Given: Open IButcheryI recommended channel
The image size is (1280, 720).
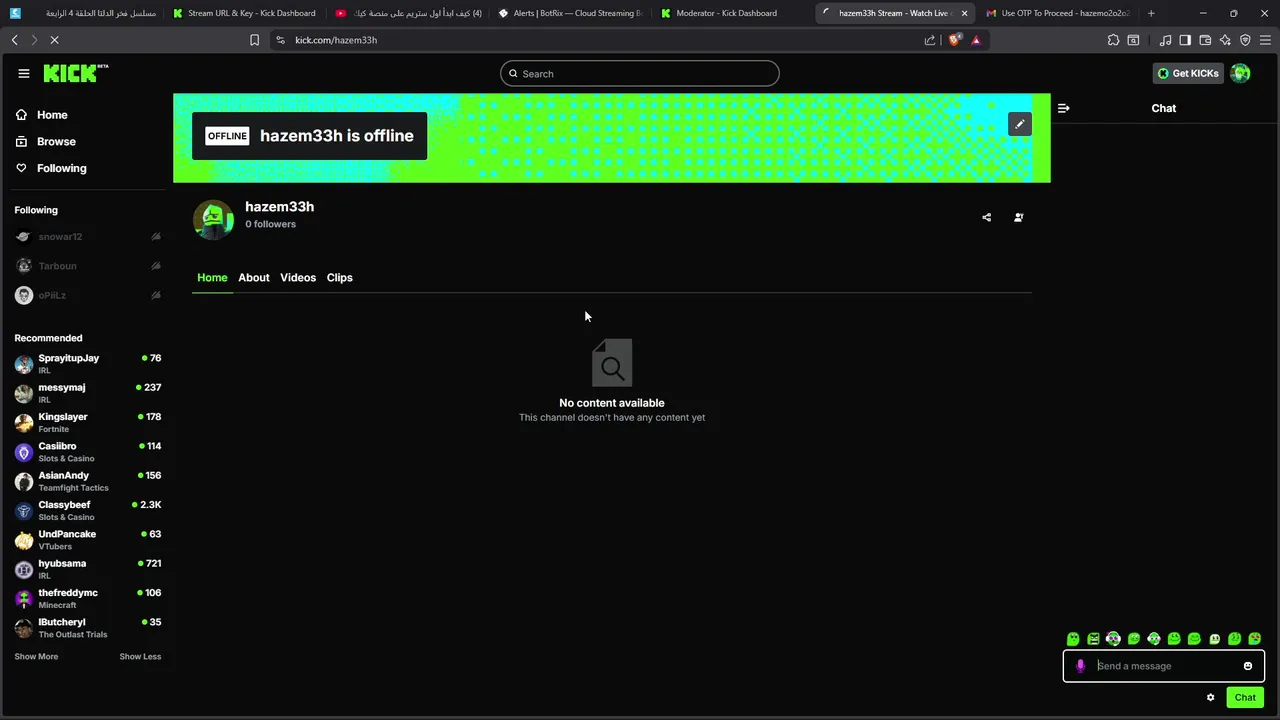Looking at the screenshot, I should pyautogui.click(x=88, y=627).
